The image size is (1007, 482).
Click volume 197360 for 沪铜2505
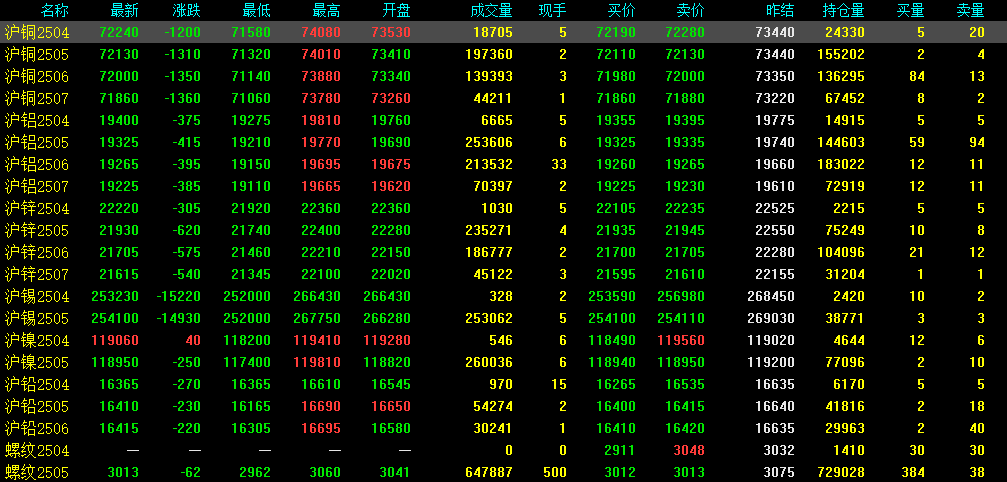click(x=489, y=55)
